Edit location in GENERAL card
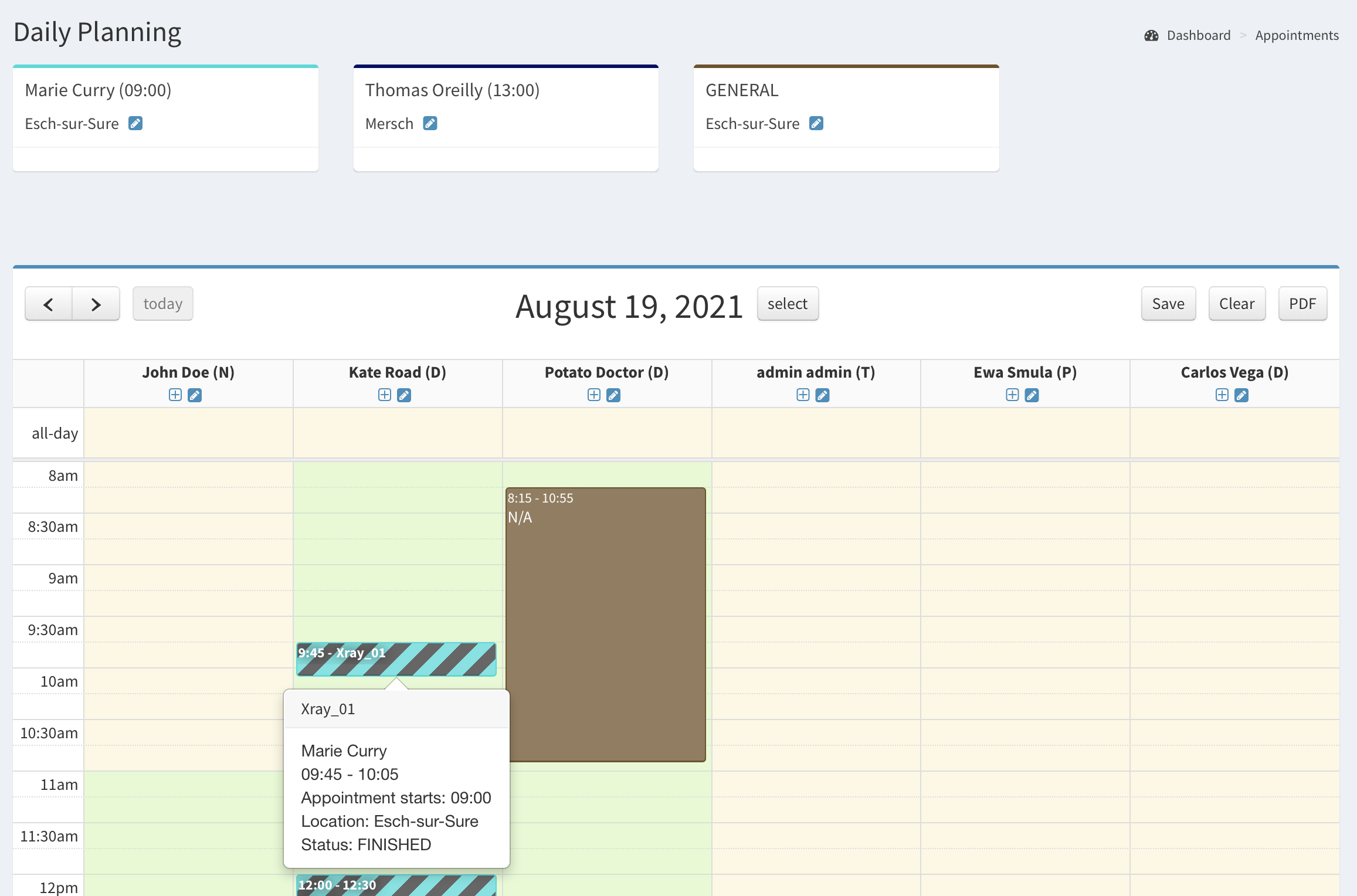This screenshot has height=896, width=1357. pos(816,123)
